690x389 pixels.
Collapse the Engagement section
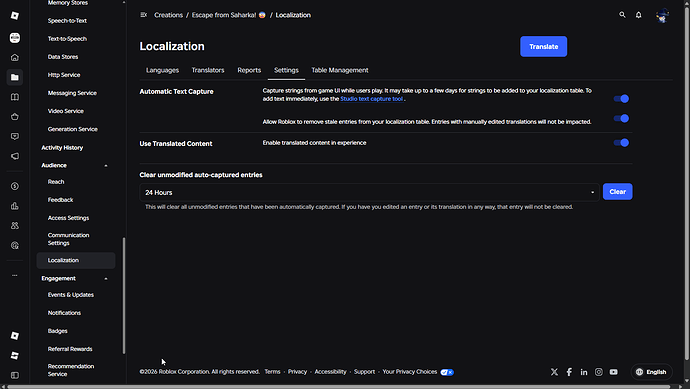coord(106,279)
